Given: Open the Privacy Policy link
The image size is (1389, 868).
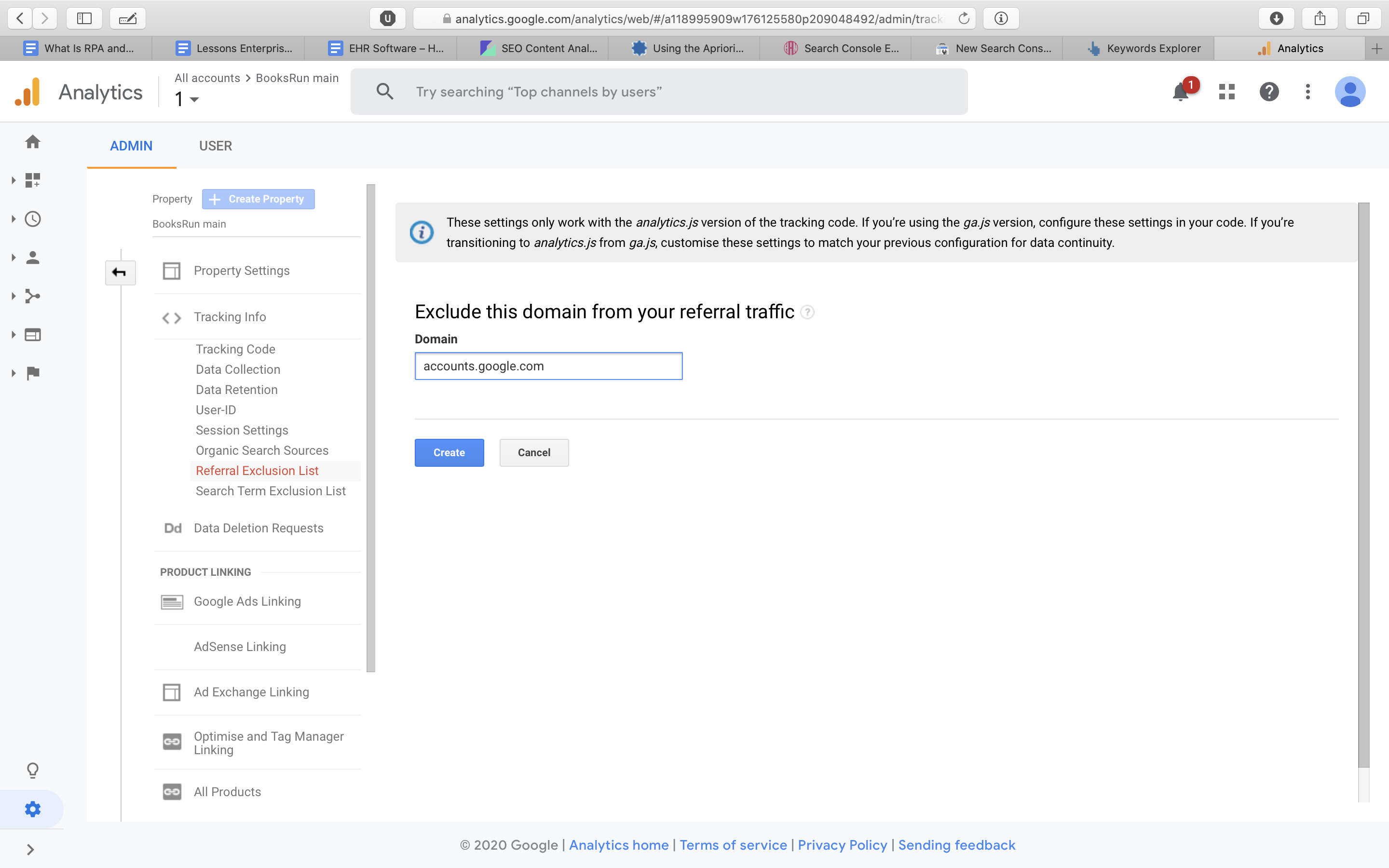Looking at the screenshot, I should point(842,844).
